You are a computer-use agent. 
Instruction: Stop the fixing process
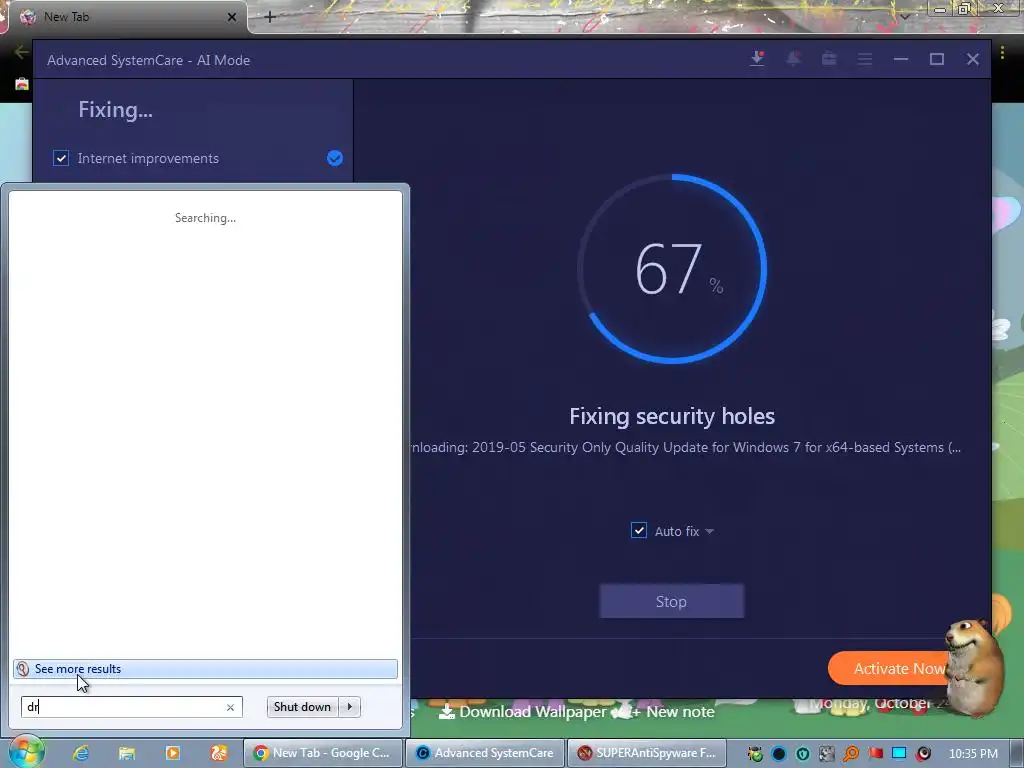pyautogui.click(x=671, y=601)
